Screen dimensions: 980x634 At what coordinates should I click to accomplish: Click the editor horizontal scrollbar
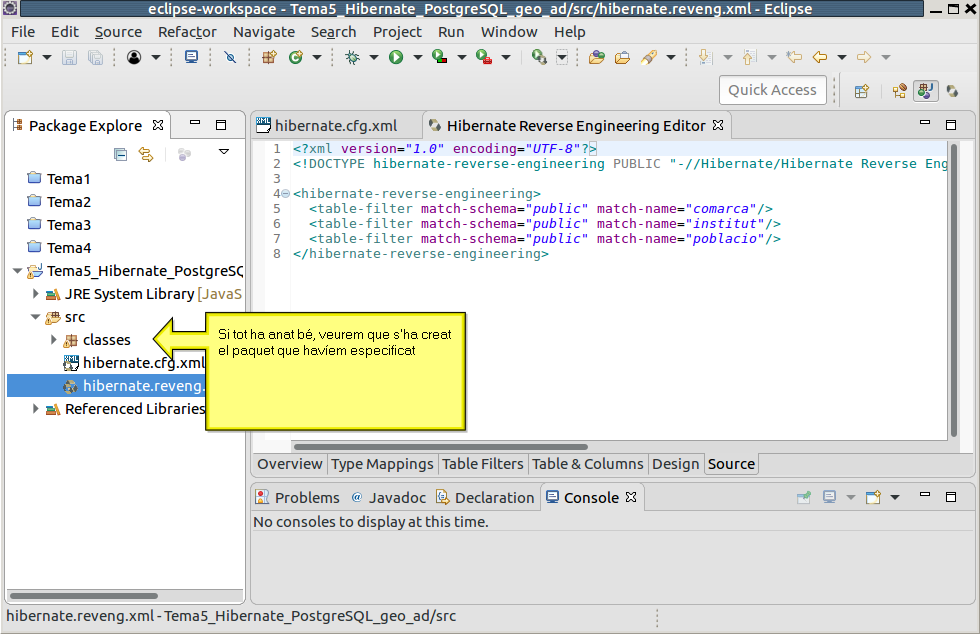(x=441, y=446)
